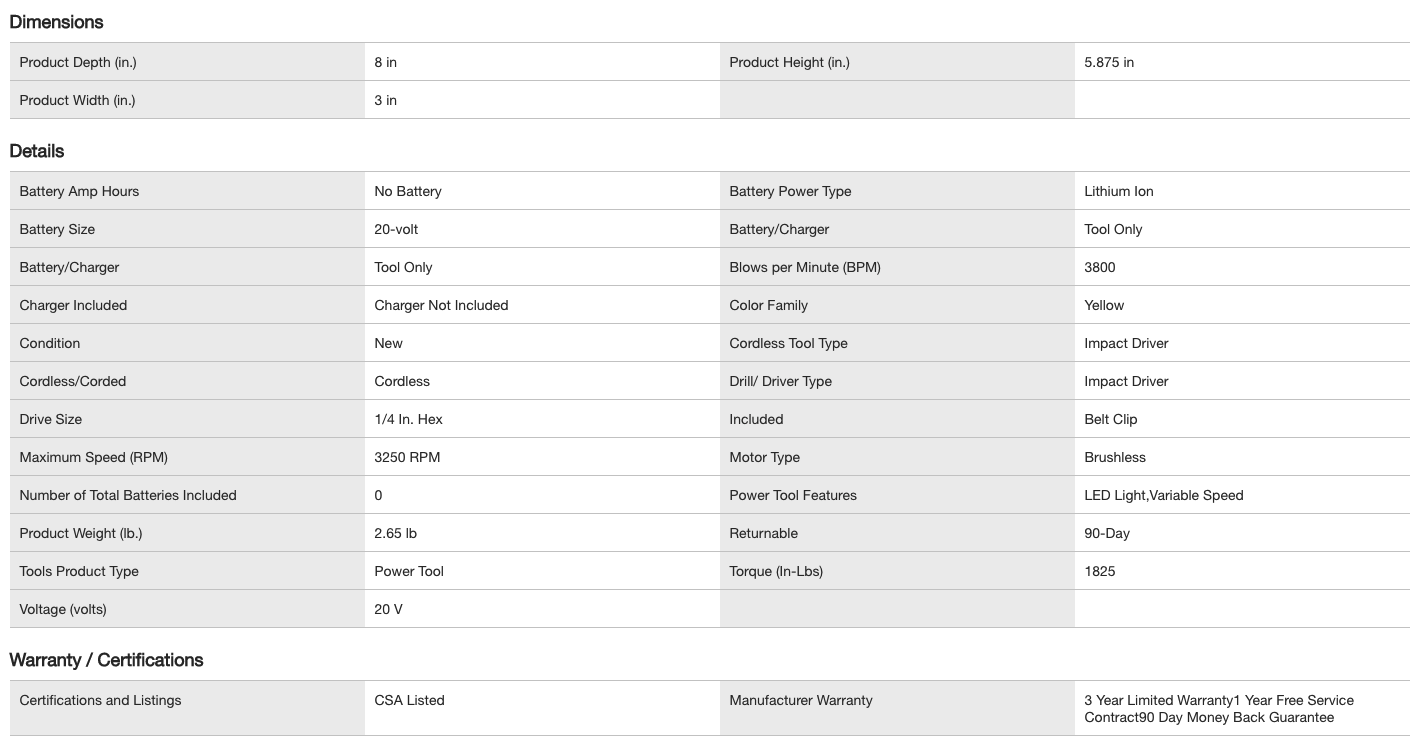
Task: Click the Warranty / Certifications heading
Action: click(x=106, y=660)
